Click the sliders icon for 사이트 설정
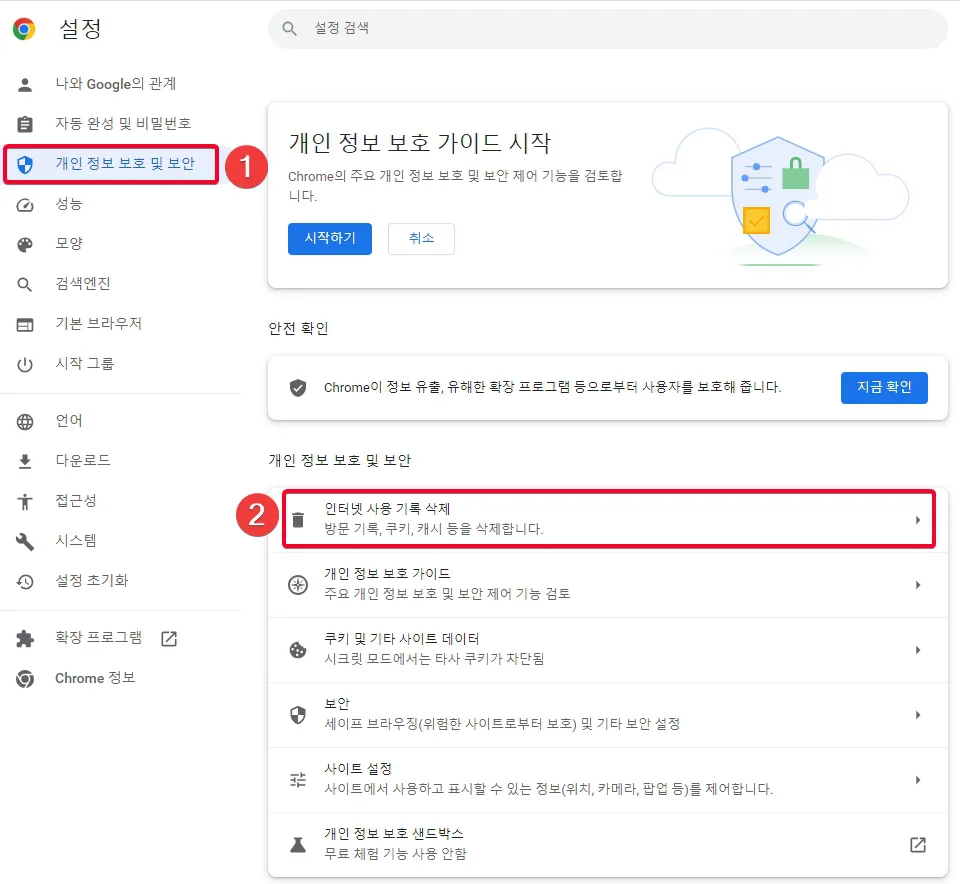The image size is (960, 884). [x=298, y=779]
